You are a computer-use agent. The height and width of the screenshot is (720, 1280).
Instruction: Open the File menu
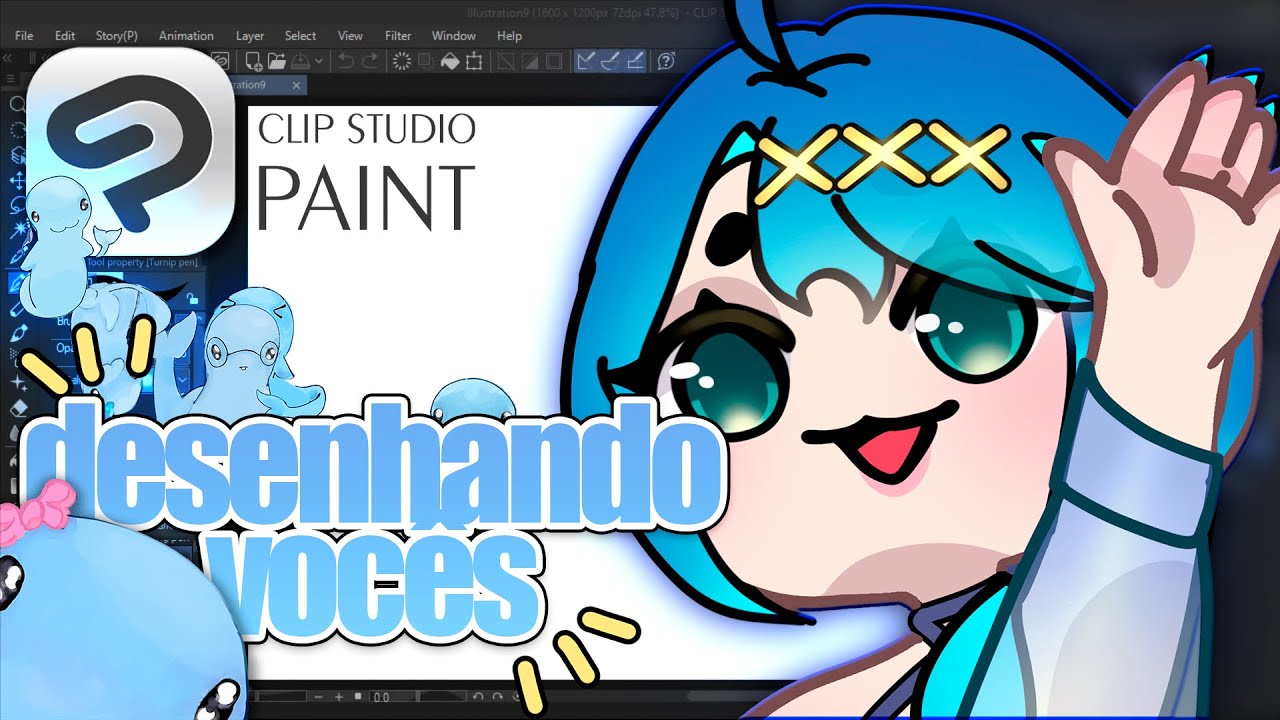[x=24, y=36]
